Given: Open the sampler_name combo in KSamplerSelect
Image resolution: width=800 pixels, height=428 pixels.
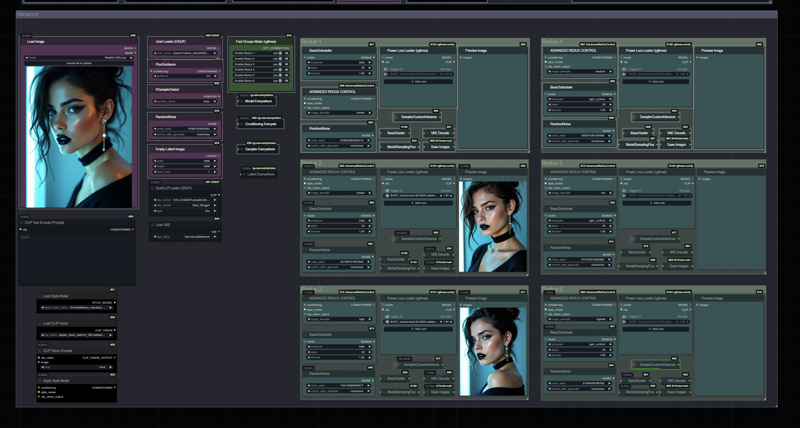Looking at the screenshot, I should tap(185, 101).
